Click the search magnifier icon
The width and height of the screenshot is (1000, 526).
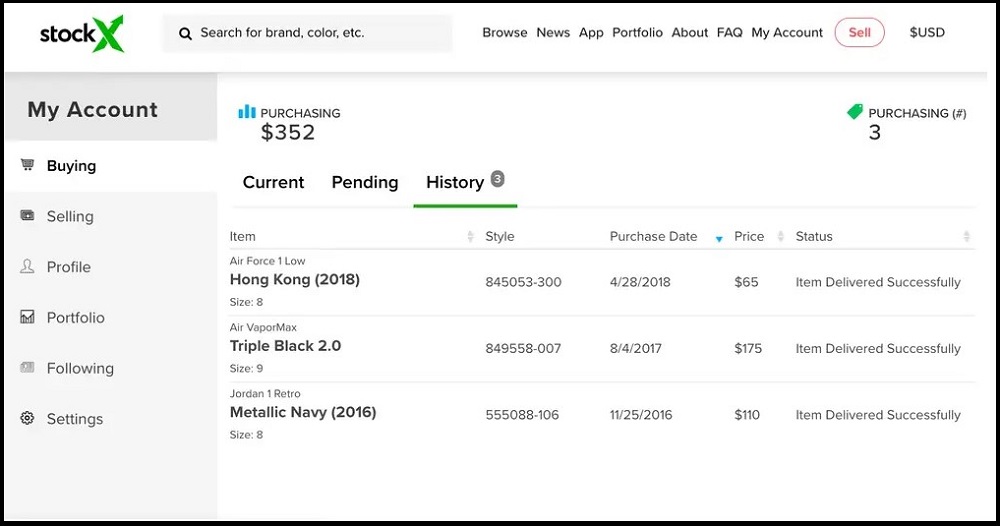(185, 34)
